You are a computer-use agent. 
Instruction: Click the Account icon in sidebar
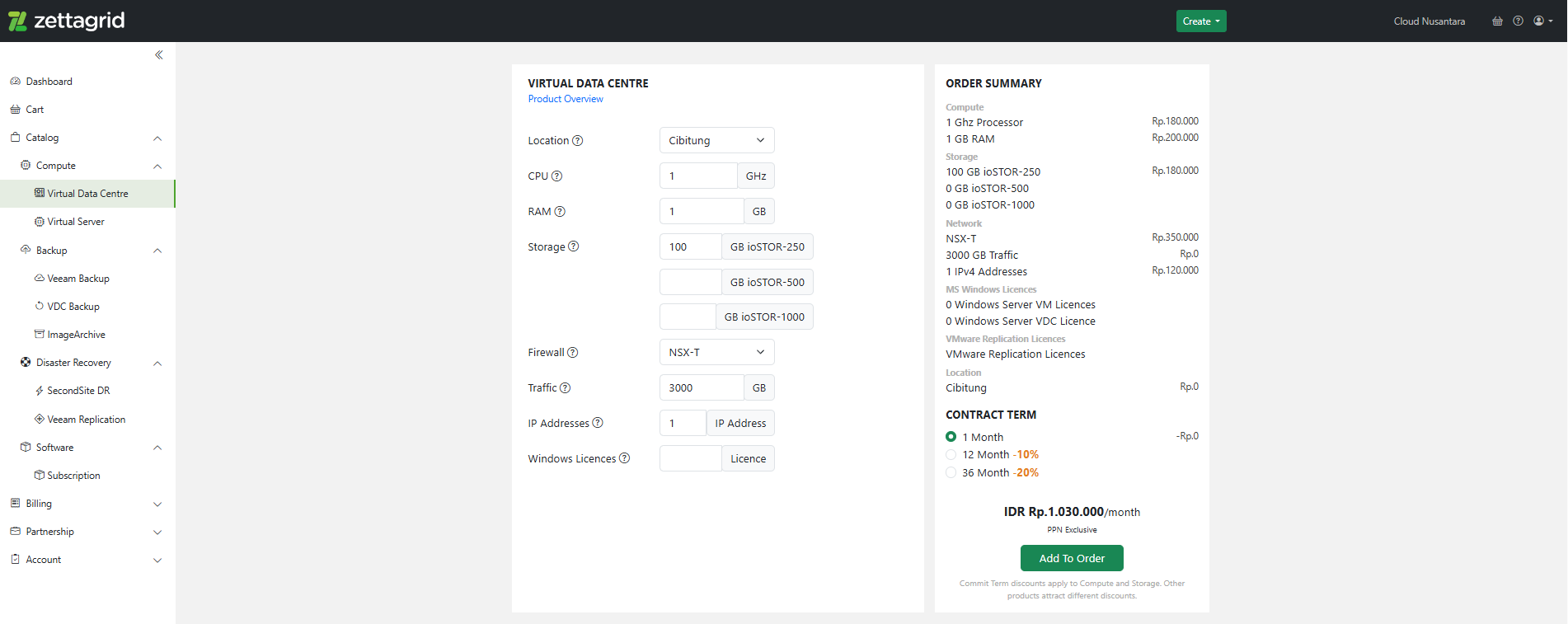(x=15, y=559)
